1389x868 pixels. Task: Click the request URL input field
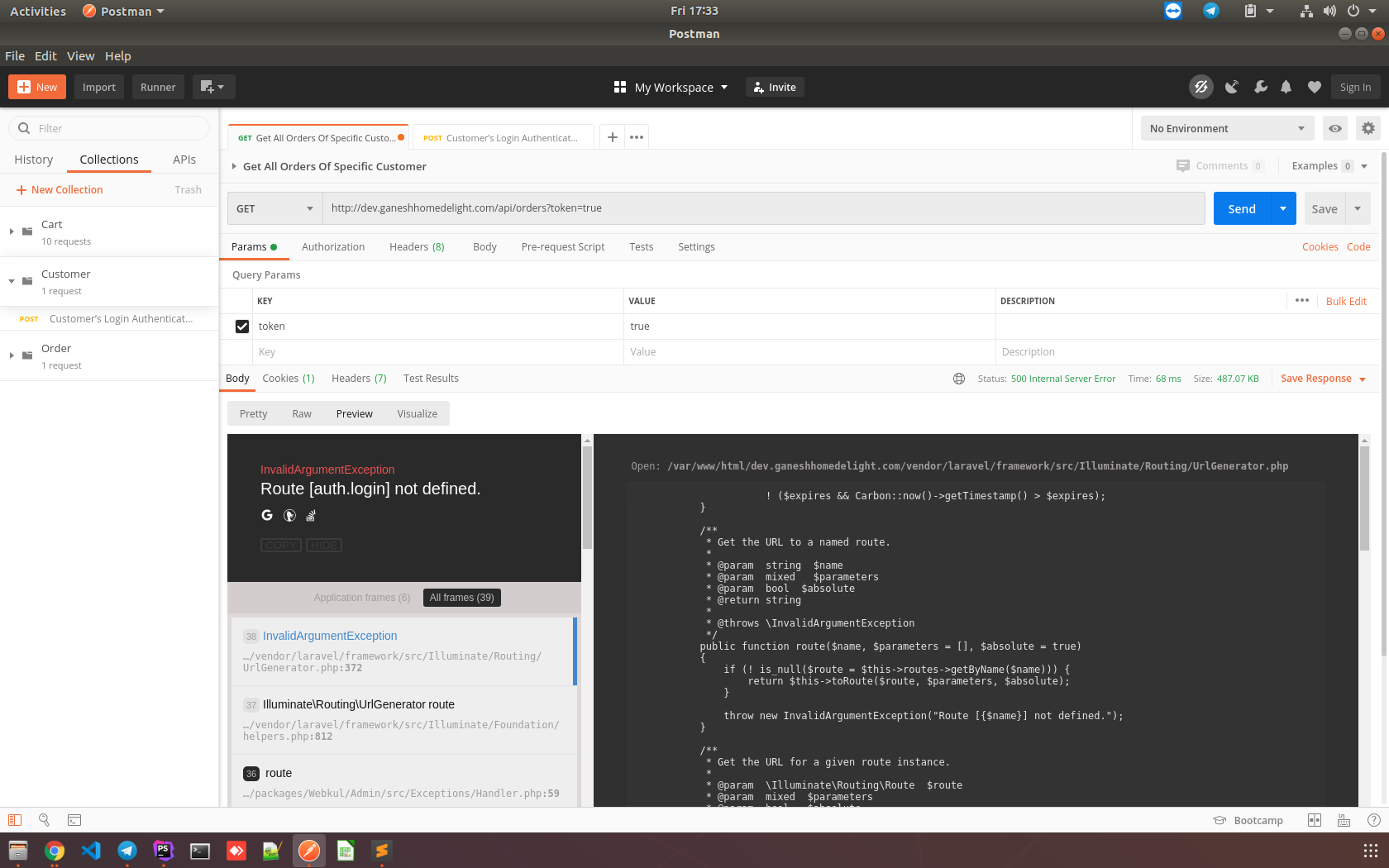(x=763, y=208)
